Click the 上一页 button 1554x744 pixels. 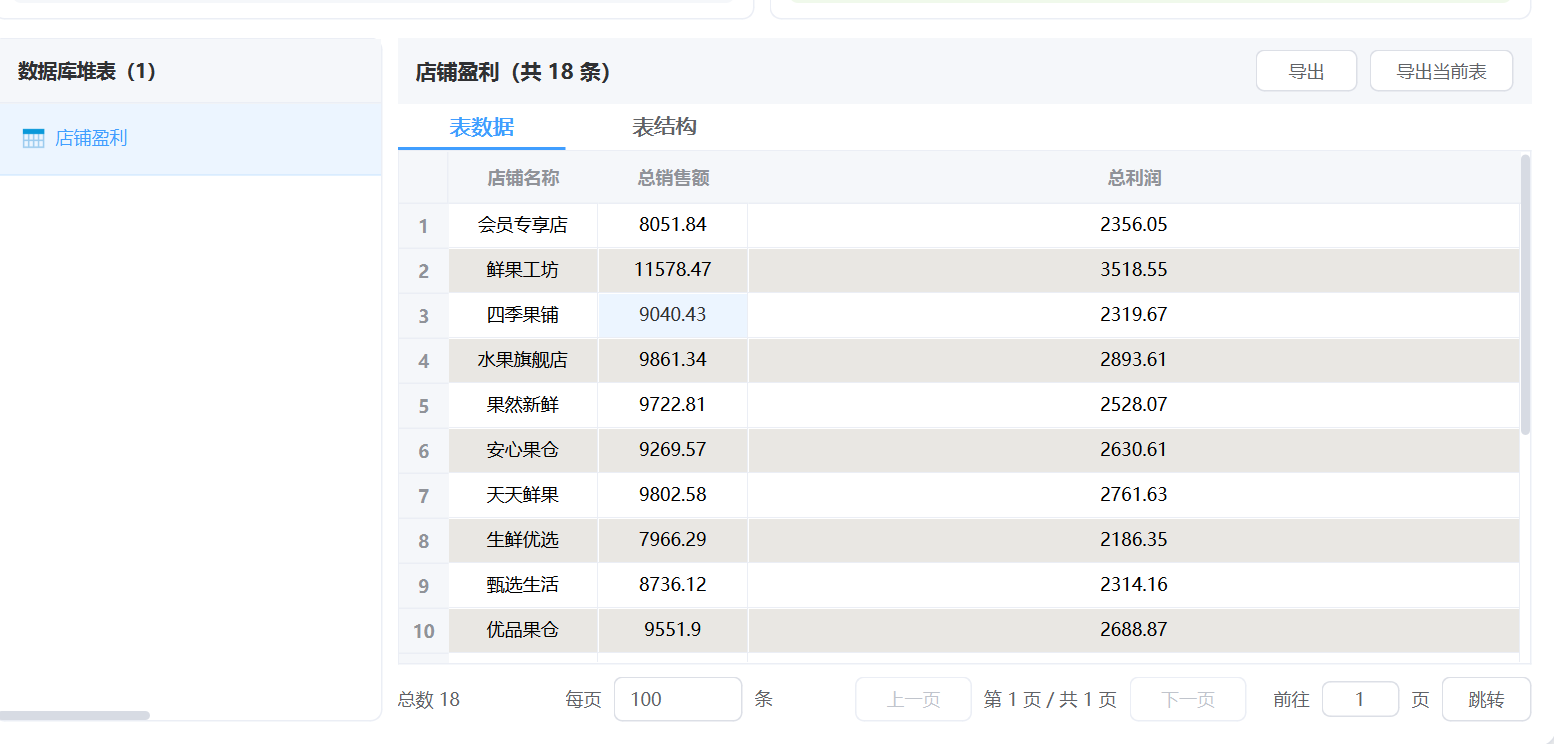click(x=913, y=699)
